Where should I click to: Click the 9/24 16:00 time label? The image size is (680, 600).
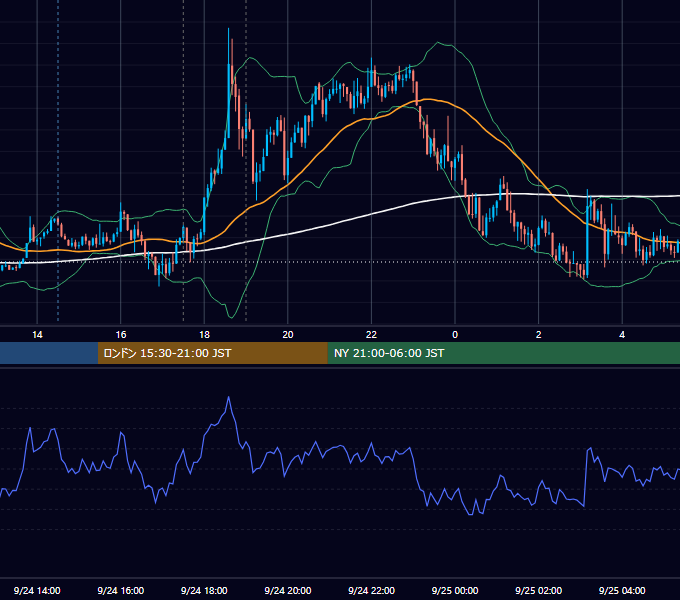point(121,590)
